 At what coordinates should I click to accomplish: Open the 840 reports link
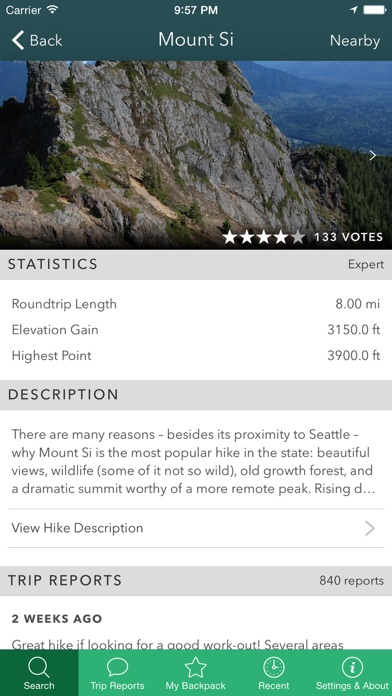[351, 581]
